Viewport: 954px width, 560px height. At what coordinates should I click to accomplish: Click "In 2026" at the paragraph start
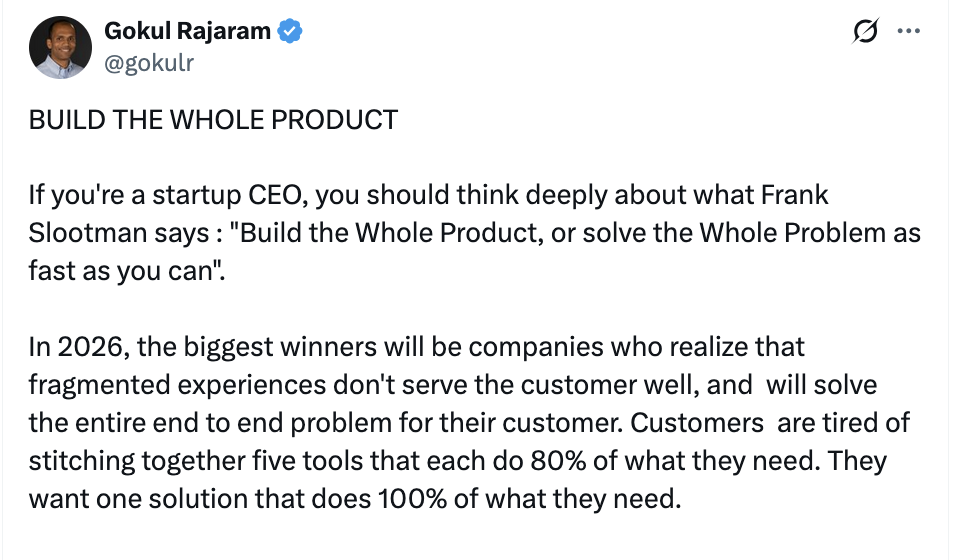pos(67,347)
